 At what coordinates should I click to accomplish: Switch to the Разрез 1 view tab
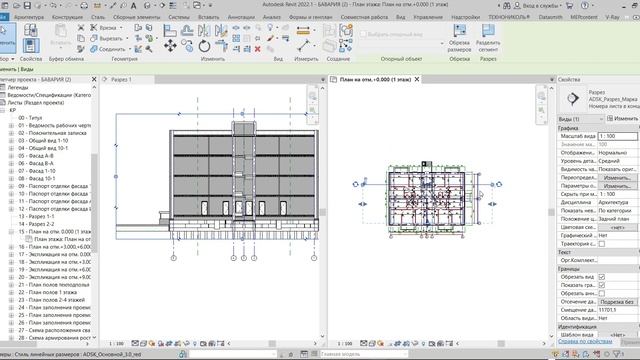pyautogui.click(x=121, y=80)
